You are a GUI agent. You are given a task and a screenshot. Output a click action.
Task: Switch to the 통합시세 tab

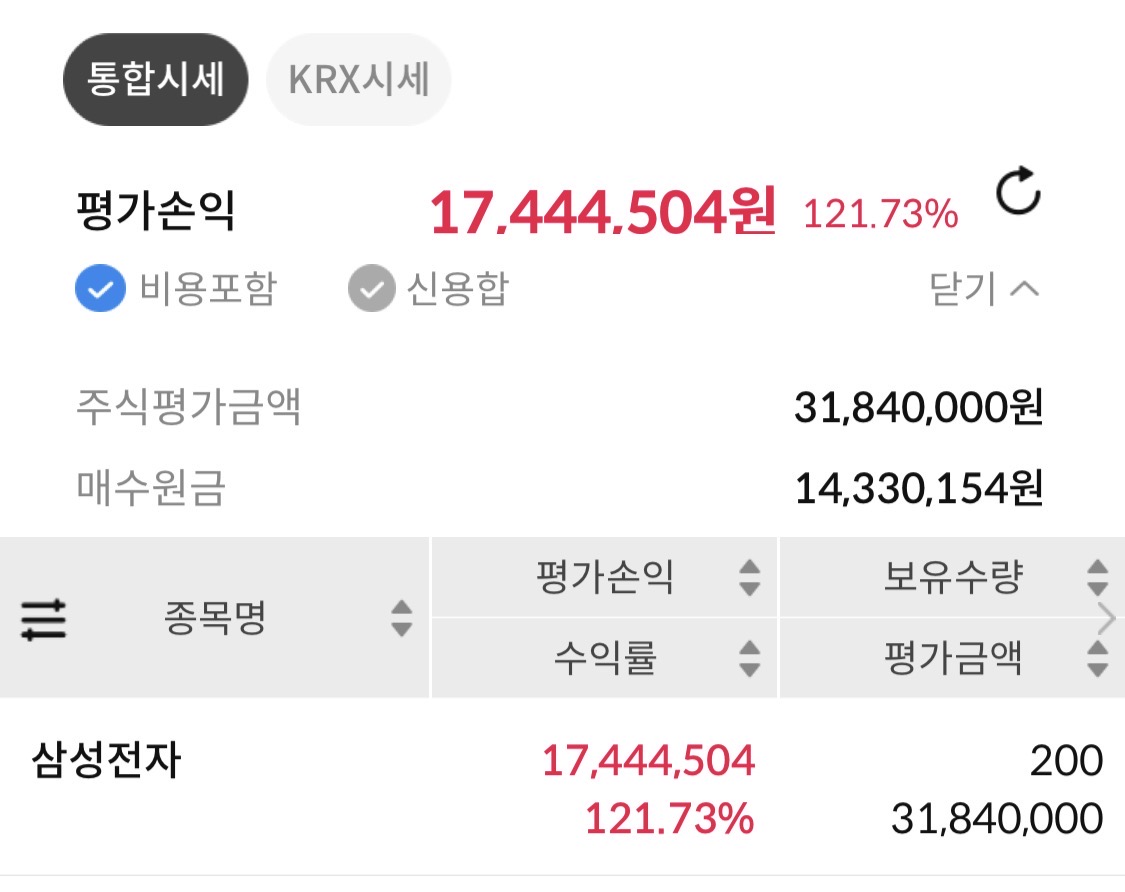(155, 80)
